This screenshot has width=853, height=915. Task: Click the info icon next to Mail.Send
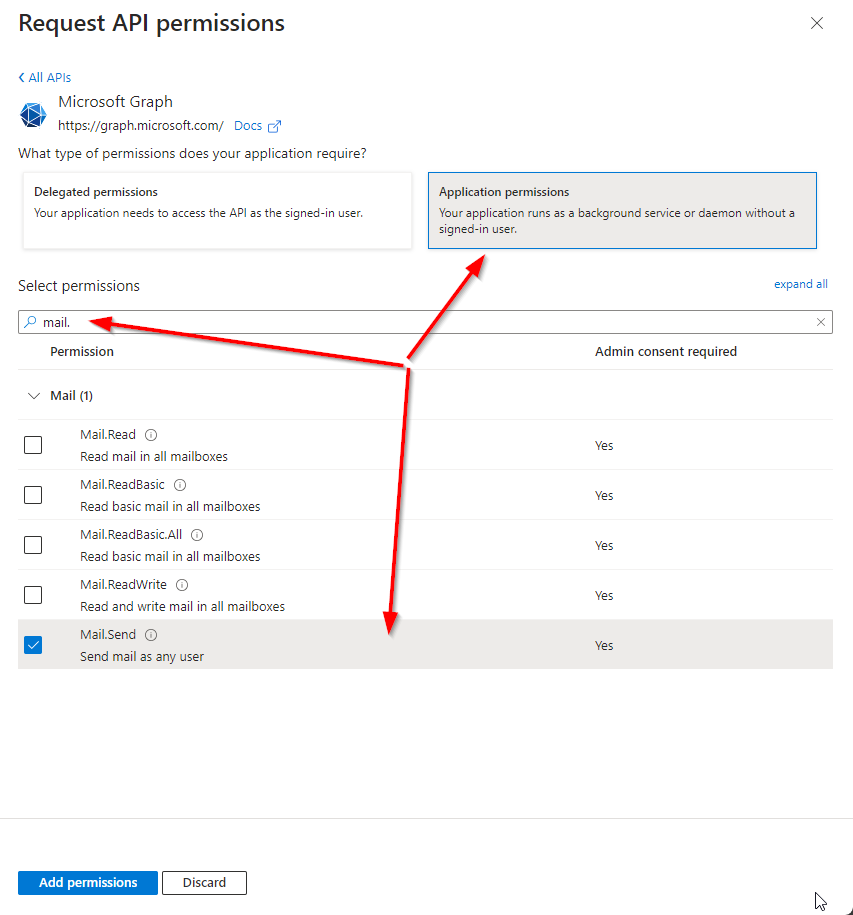pos(151,635)
